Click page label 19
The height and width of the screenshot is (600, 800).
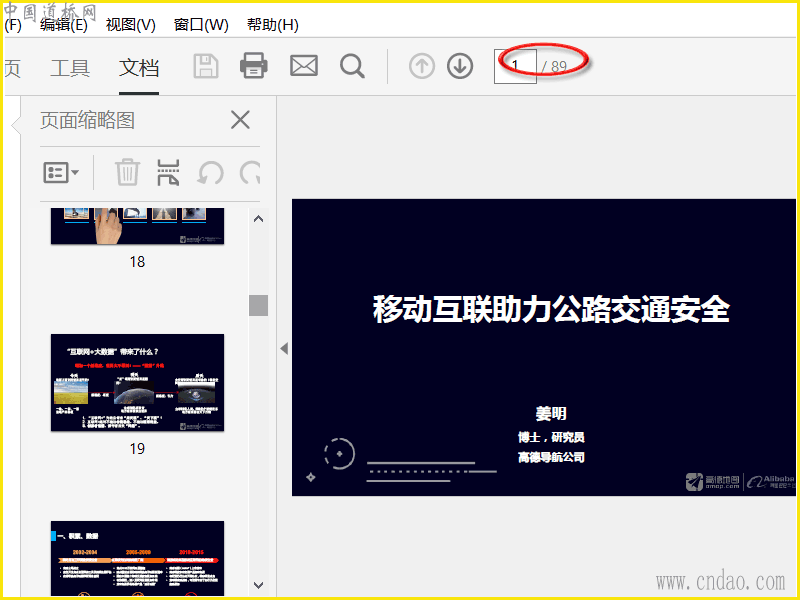click(x=137, y=449)
